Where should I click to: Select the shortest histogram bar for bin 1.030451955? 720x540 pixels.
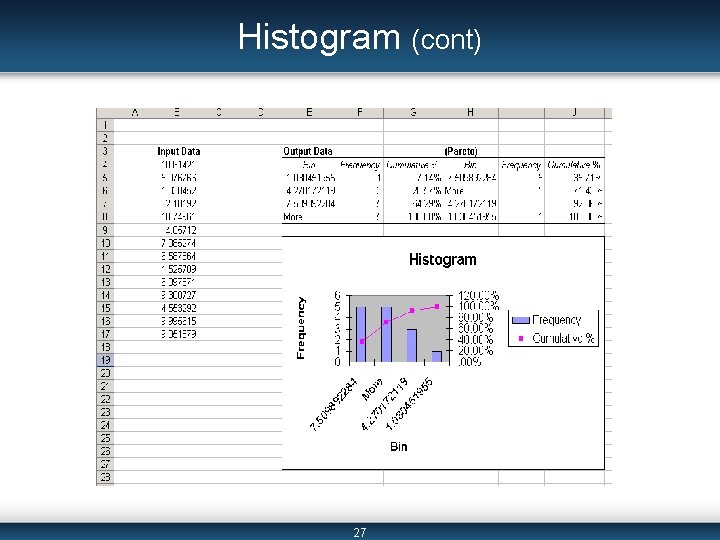coord(437,357)
